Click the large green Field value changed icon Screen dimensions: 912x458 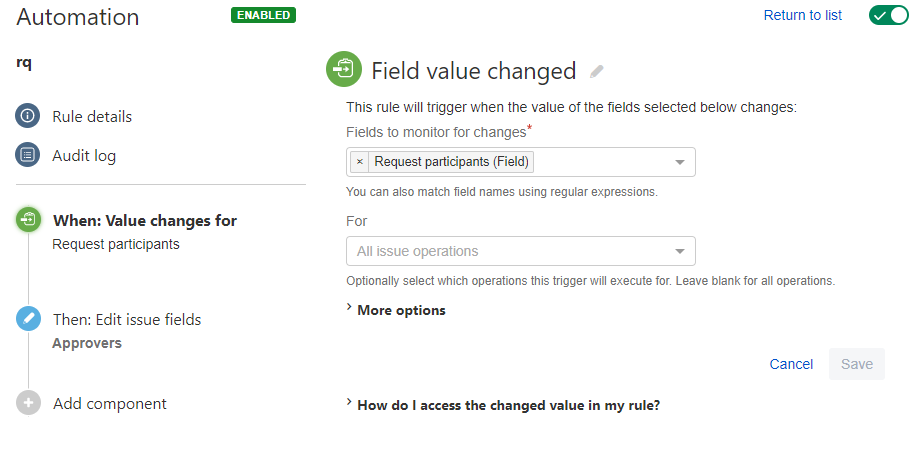[344, 69]
